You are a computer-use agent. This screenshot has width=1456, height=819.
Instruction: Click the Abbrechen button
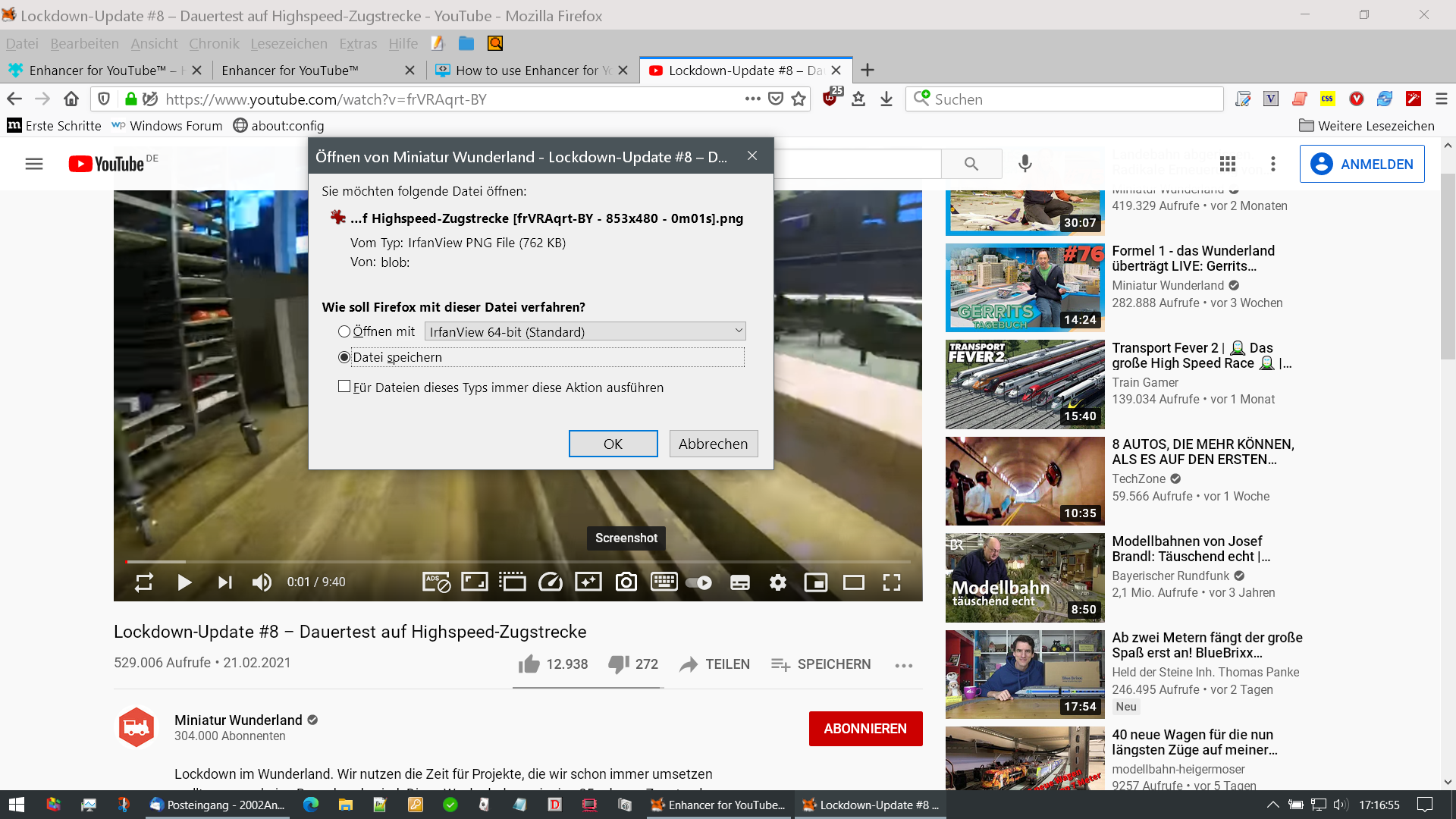[713, 444]
